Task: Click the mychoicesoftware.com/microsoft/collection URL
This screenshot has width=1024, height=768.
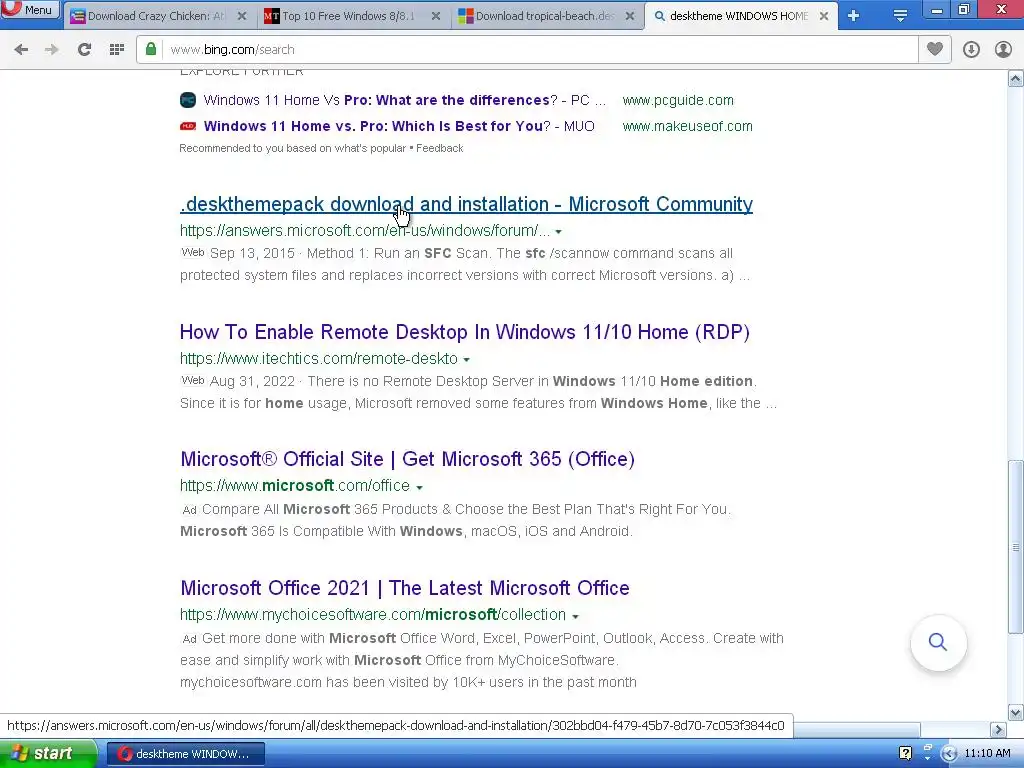Action: 373,615
